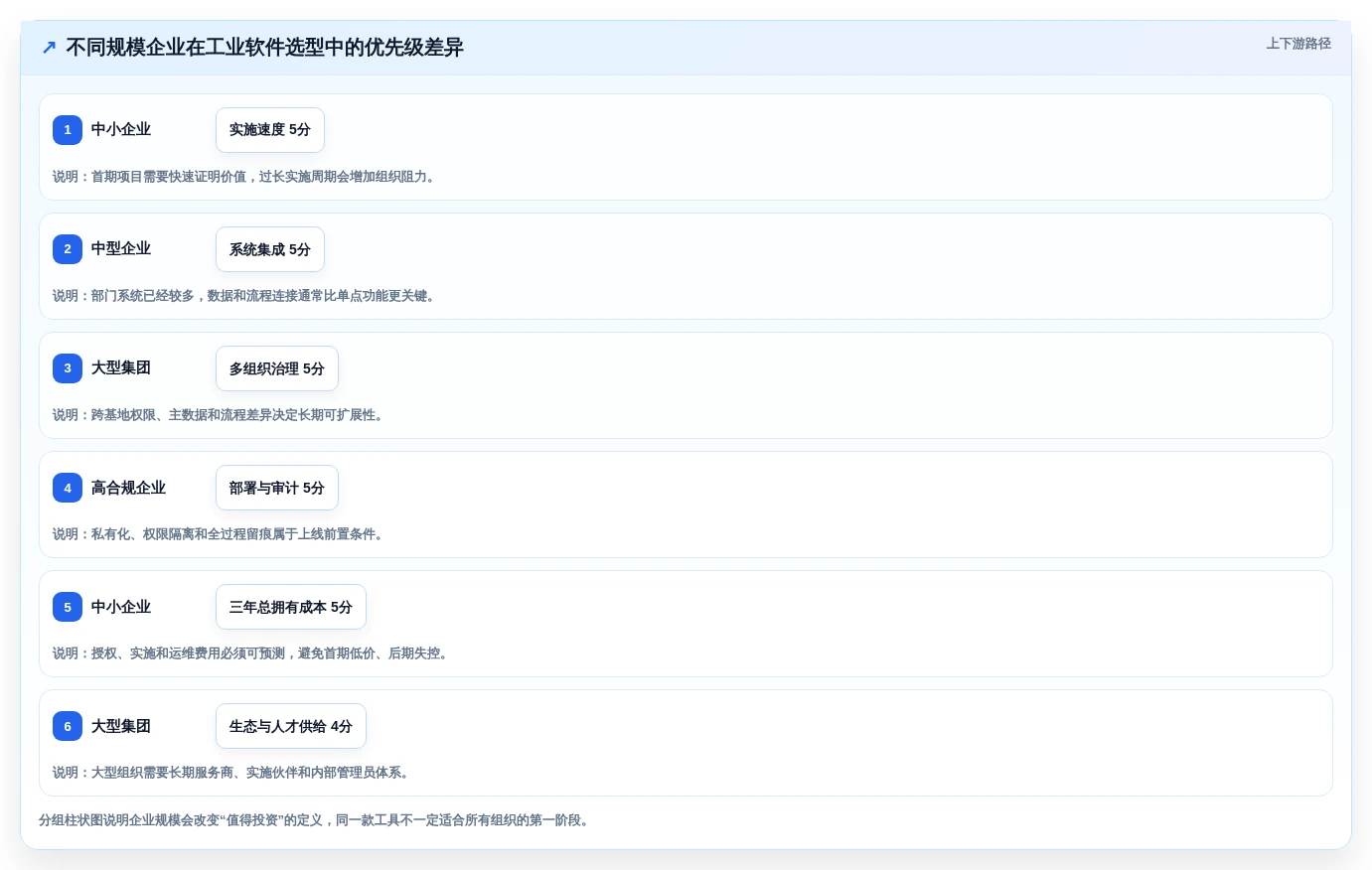Select the number 1 badge
Image resolution: width=1372 pixels, height=870 pixels.
tap(68, 130)
